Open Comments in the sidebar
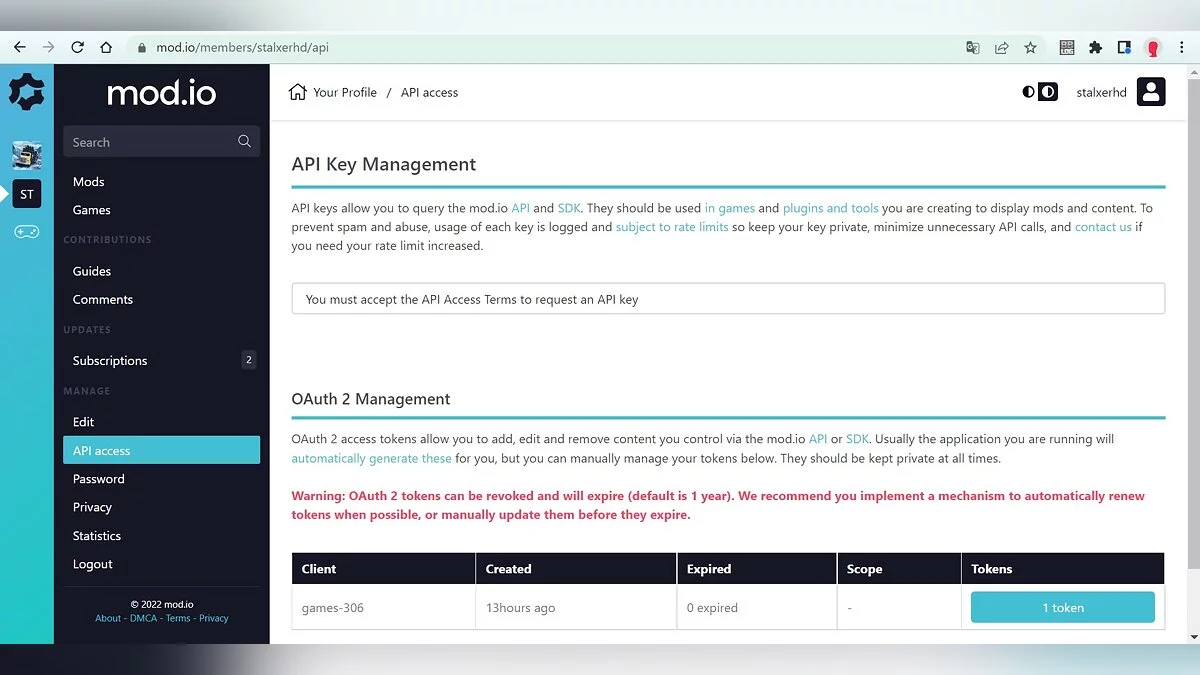Image resolution: width=1200 pixels, height=675 pixels. tap(102, 299)
